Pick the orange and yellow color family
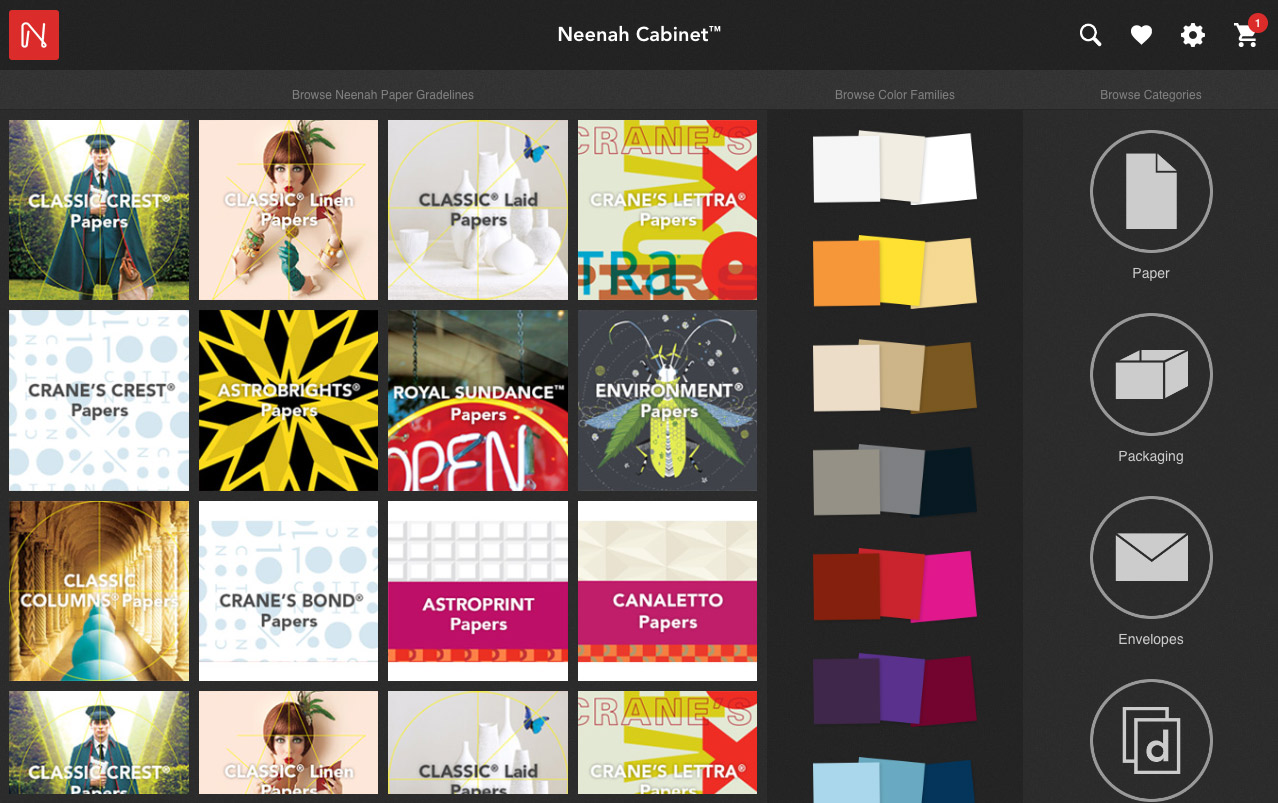Viewport: 1278px width, 803px height. 894,272
